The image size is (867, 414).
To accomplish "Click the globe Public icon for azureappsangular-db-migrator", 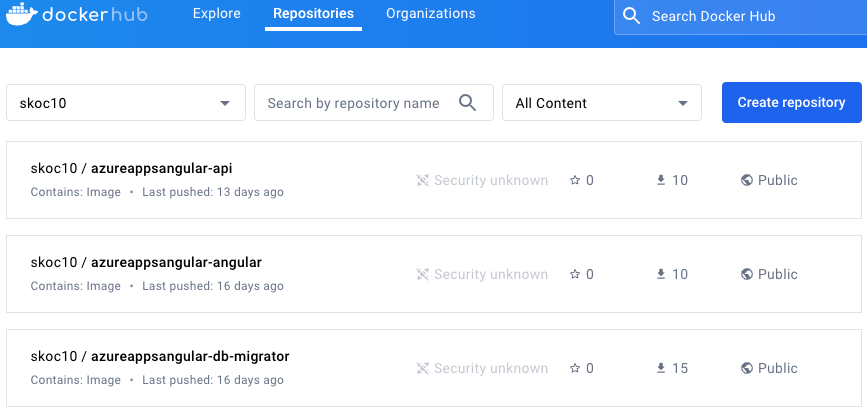I will click(x=746, y=369).
